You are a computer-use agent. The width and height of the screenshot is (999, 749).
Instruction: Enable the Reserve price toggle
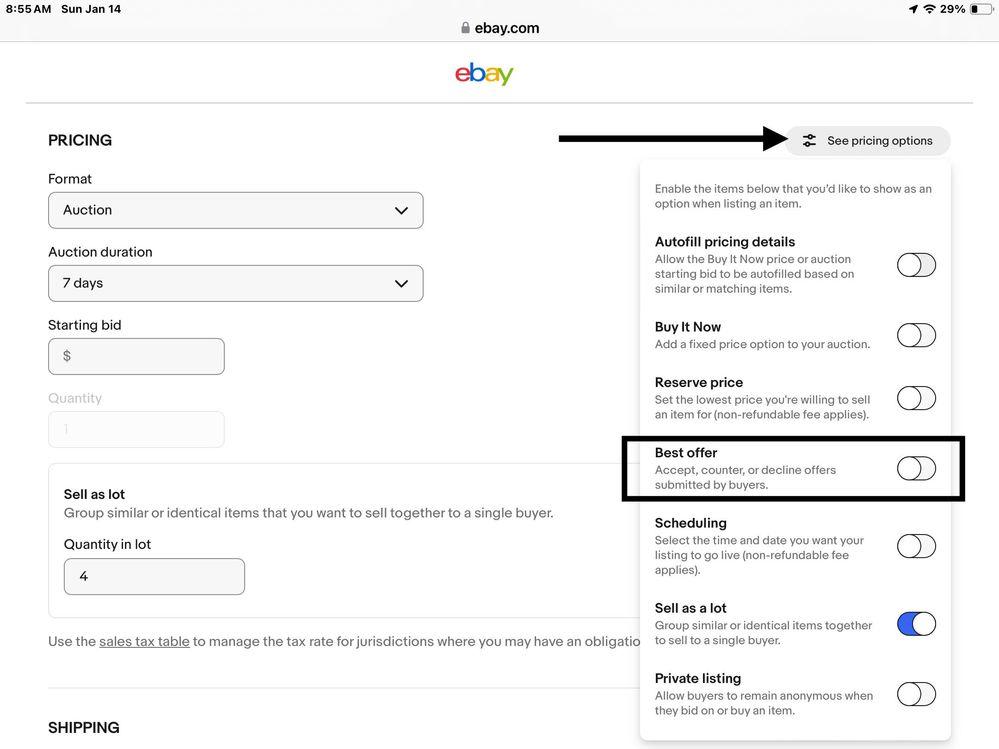click(916, 398)
